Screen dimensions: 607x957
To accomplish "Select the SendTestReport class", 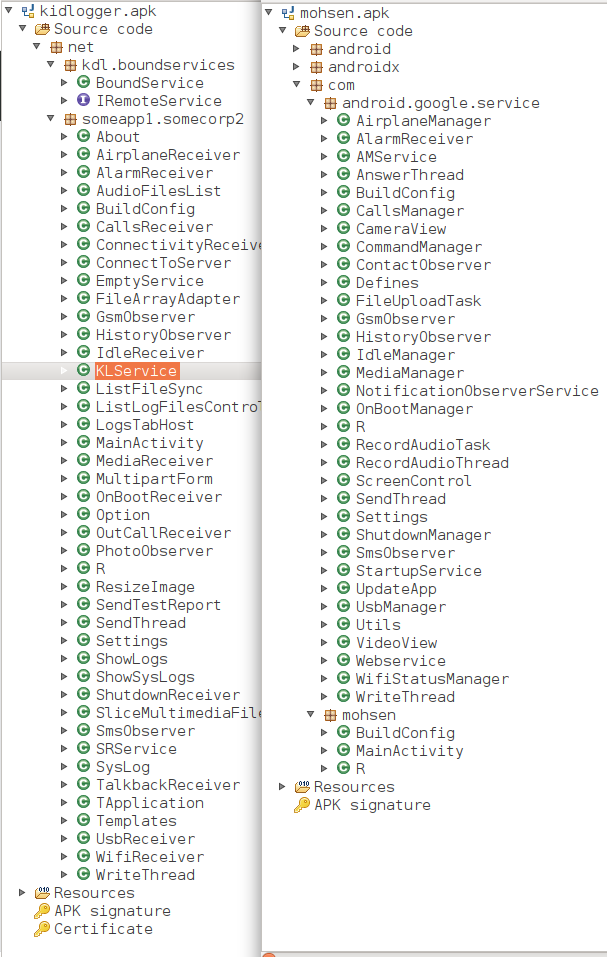I will pos(159,605).
